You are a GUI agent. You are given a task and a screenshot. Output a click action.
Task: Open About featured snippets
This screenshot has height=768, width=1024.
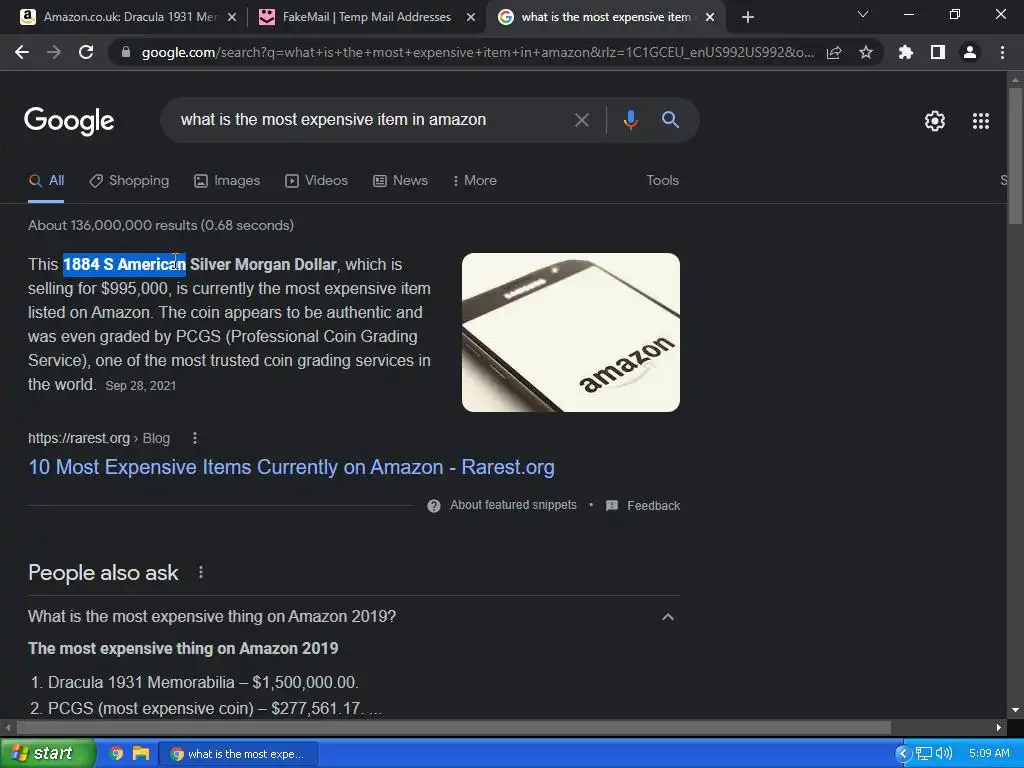point(513,505)
